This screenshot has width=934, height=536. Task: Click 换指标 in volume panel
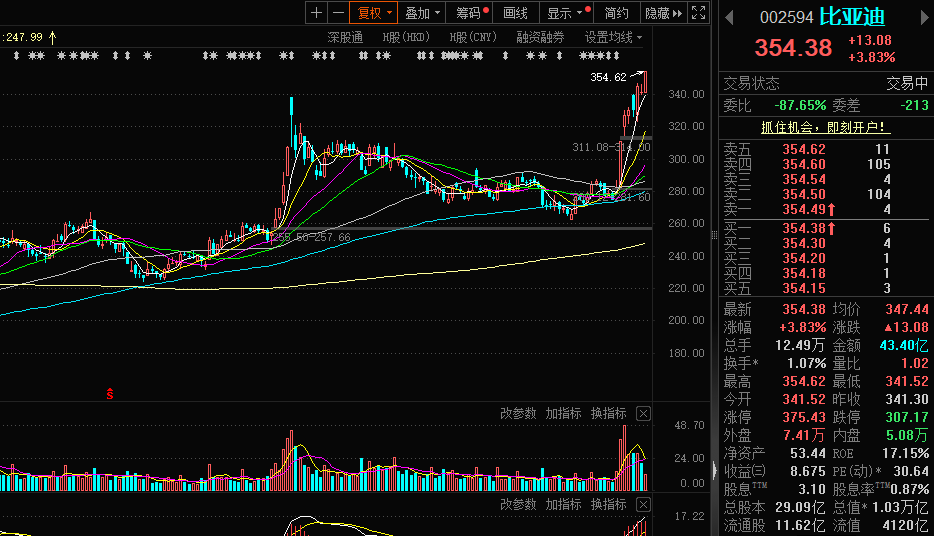[609, 413]
